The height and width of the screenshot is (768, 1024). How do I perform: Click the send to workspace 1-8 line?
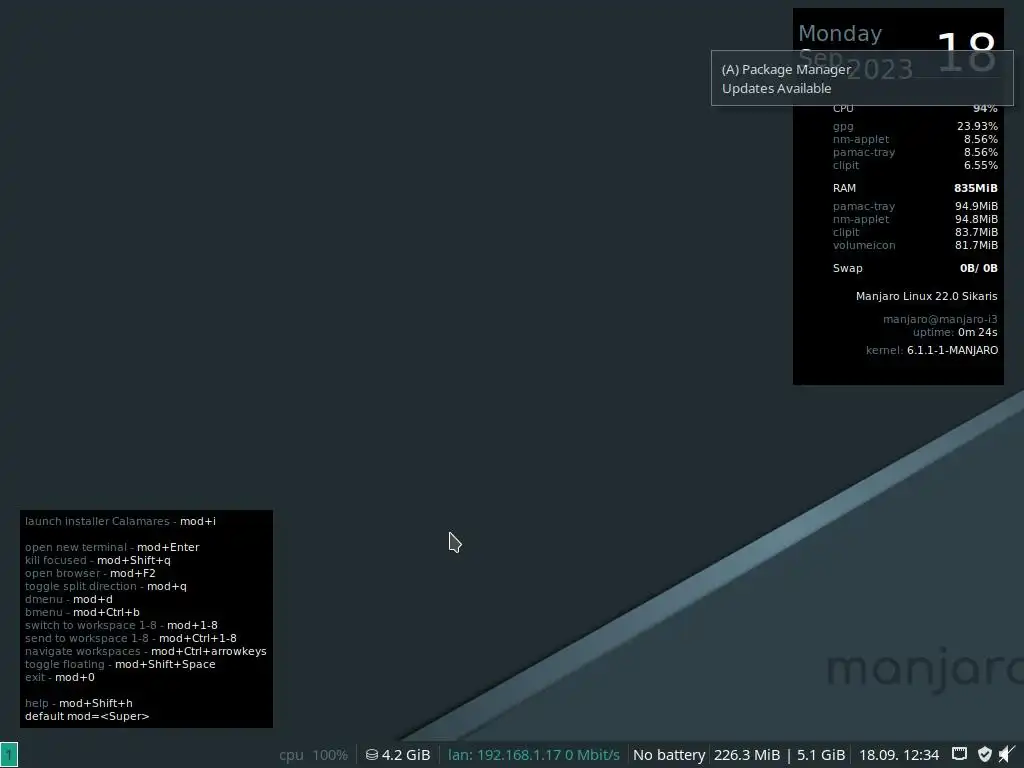click(x=131, y=639)
